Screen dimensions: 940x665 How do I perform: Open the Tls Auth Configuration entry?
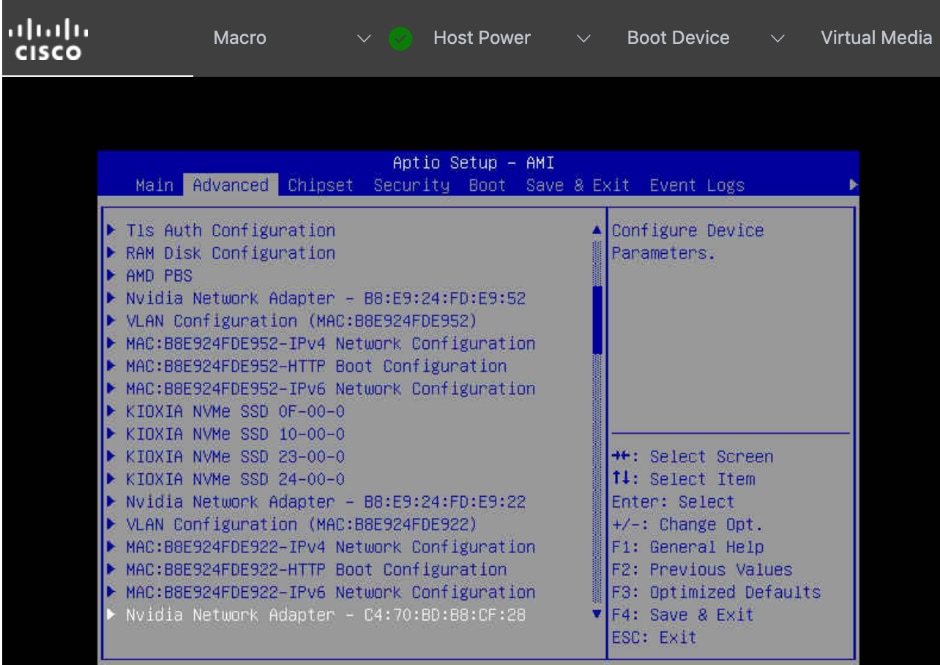(230, 228)
